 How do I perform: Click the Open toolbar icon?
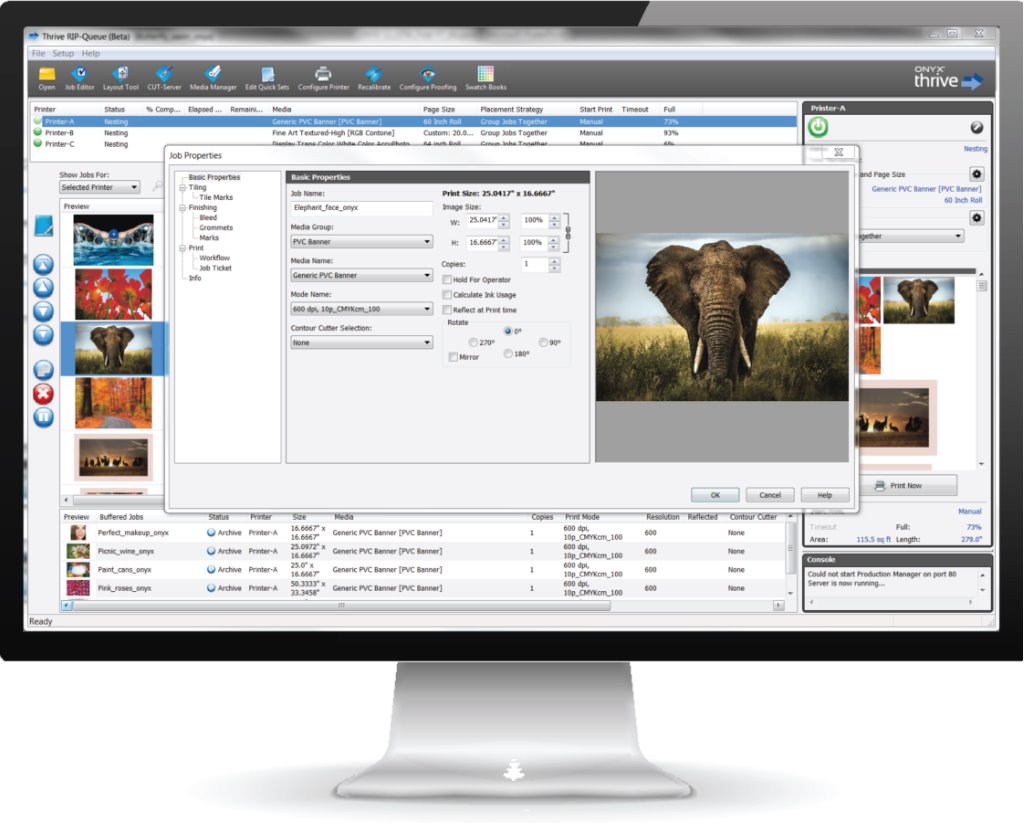pyautogui.click(x=47, y=78)
